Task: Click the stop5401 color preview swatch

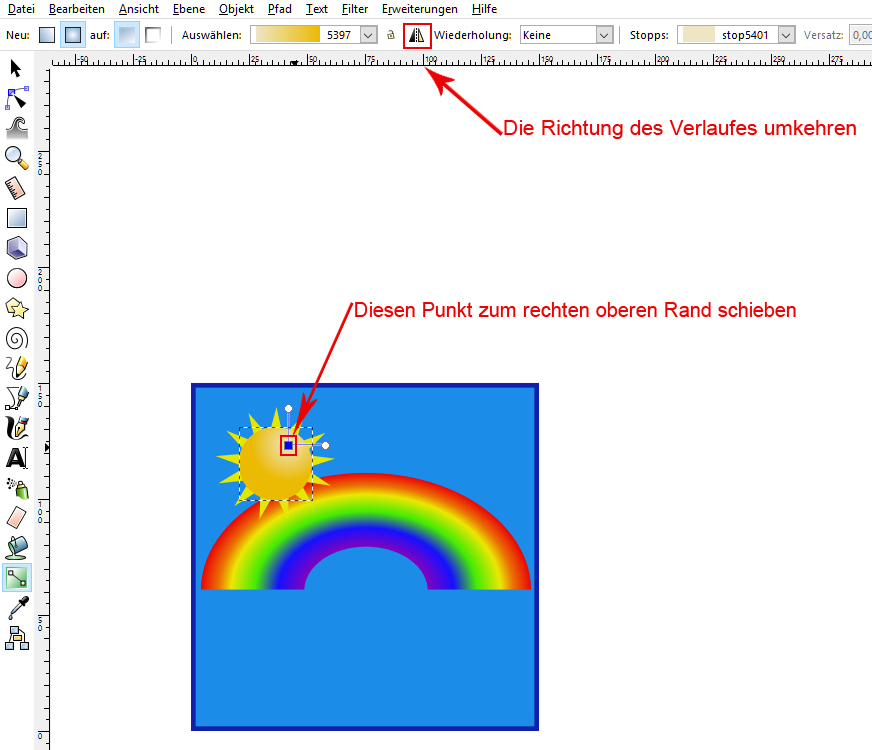Action: pos(698,35)
